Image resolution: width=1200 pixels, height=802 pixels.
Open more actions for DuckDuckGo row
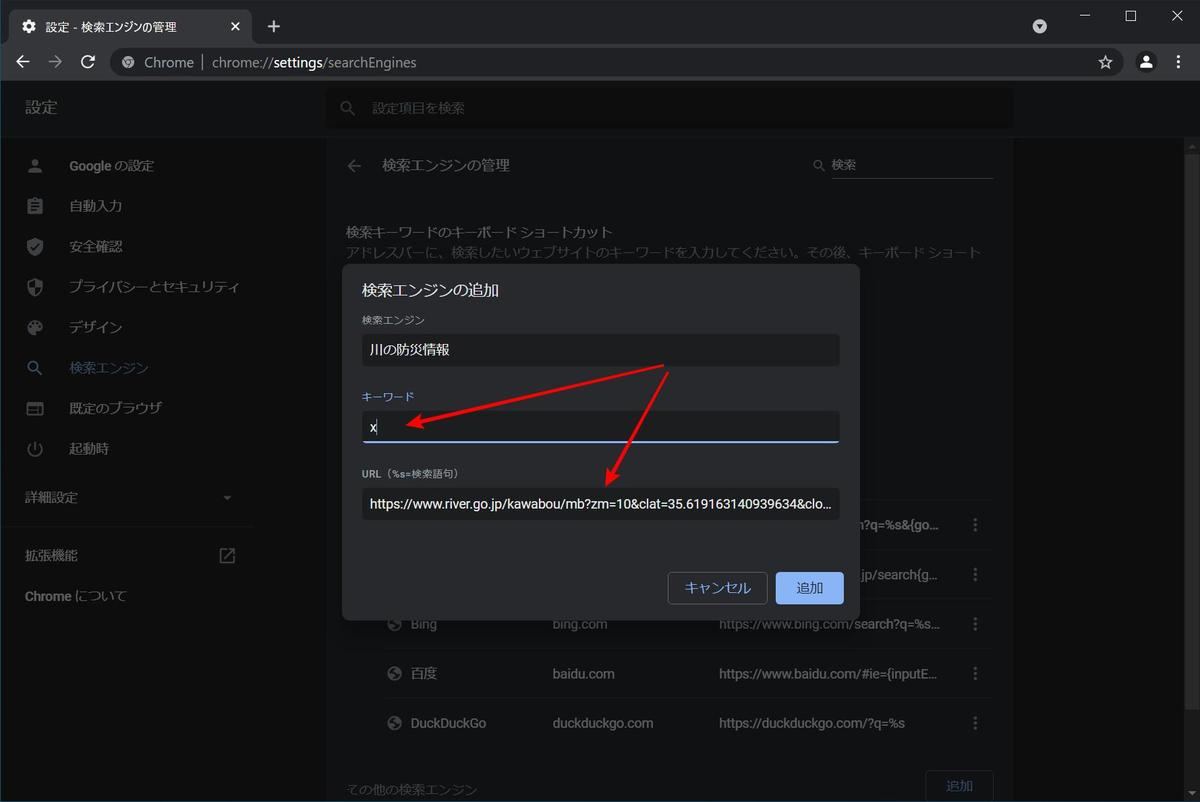pos(975,723)
